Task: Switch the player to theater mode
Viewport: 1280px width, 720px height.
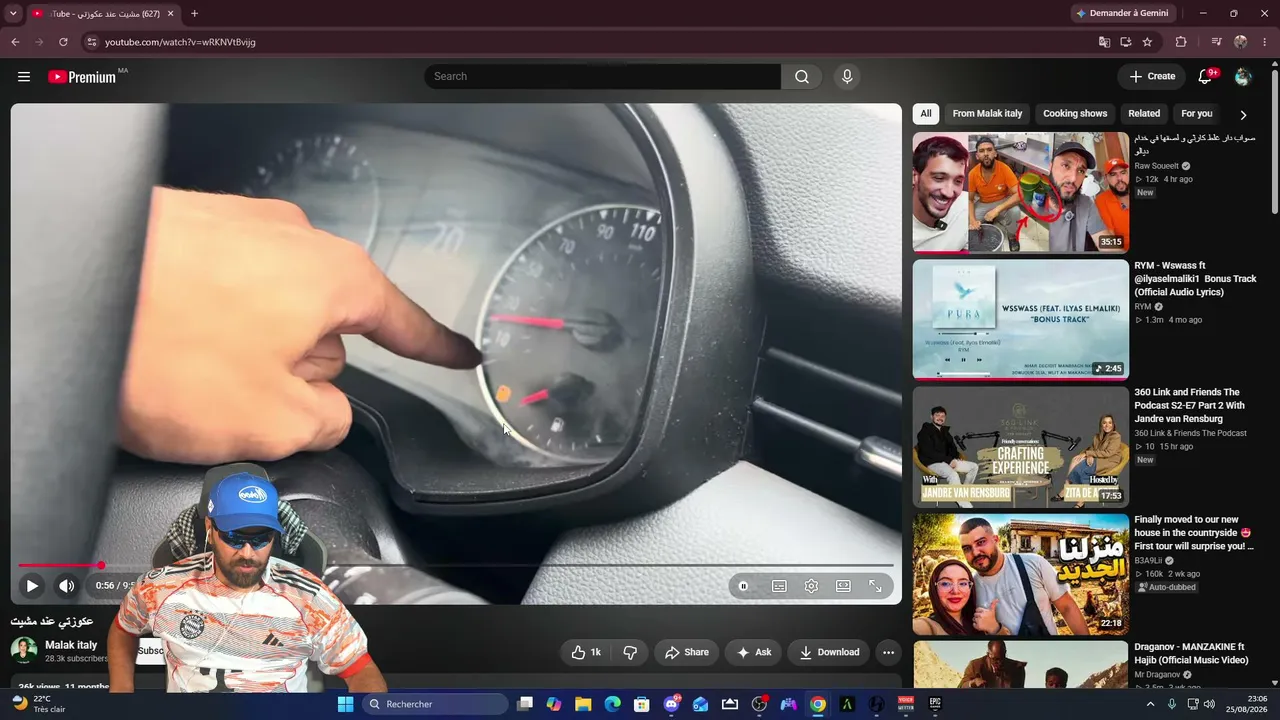Action: point(843,586)
